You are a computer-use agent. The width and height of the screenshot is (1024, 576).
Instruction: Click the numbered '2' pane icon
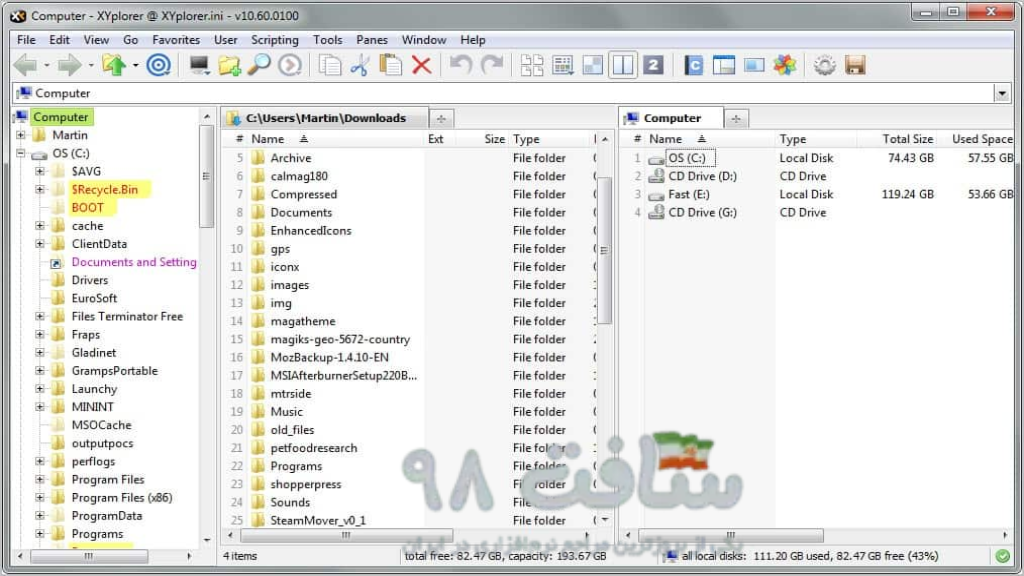653,65
